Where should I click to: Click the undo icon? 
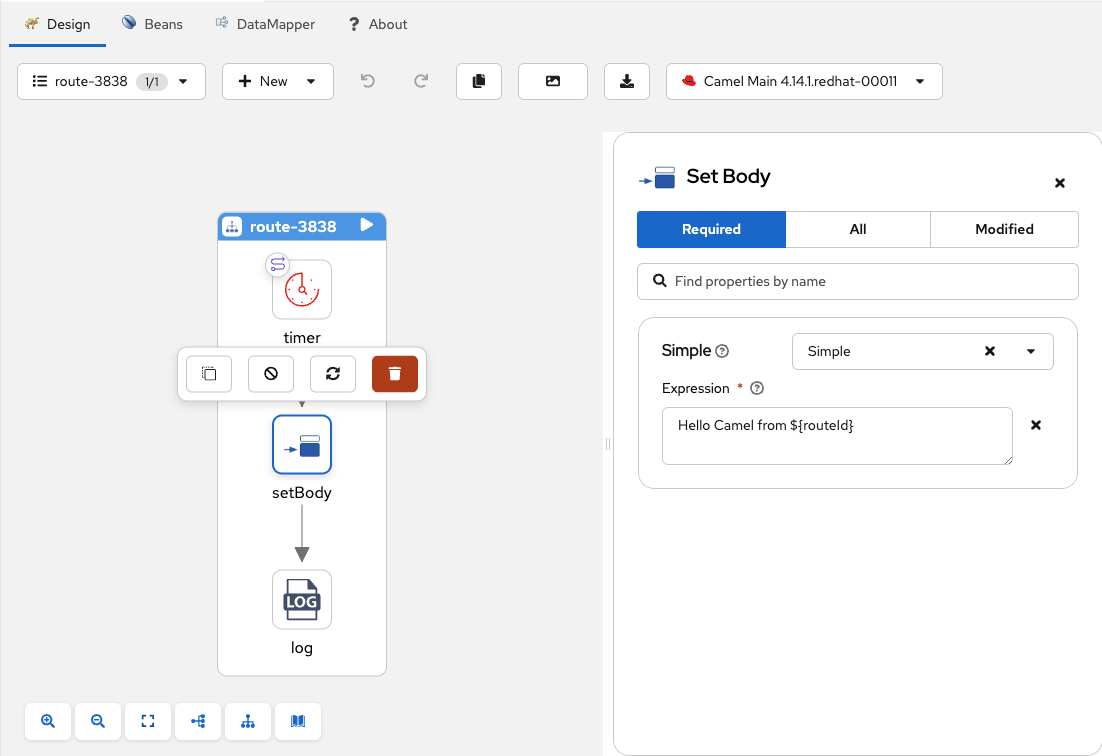tap(368, 82)
